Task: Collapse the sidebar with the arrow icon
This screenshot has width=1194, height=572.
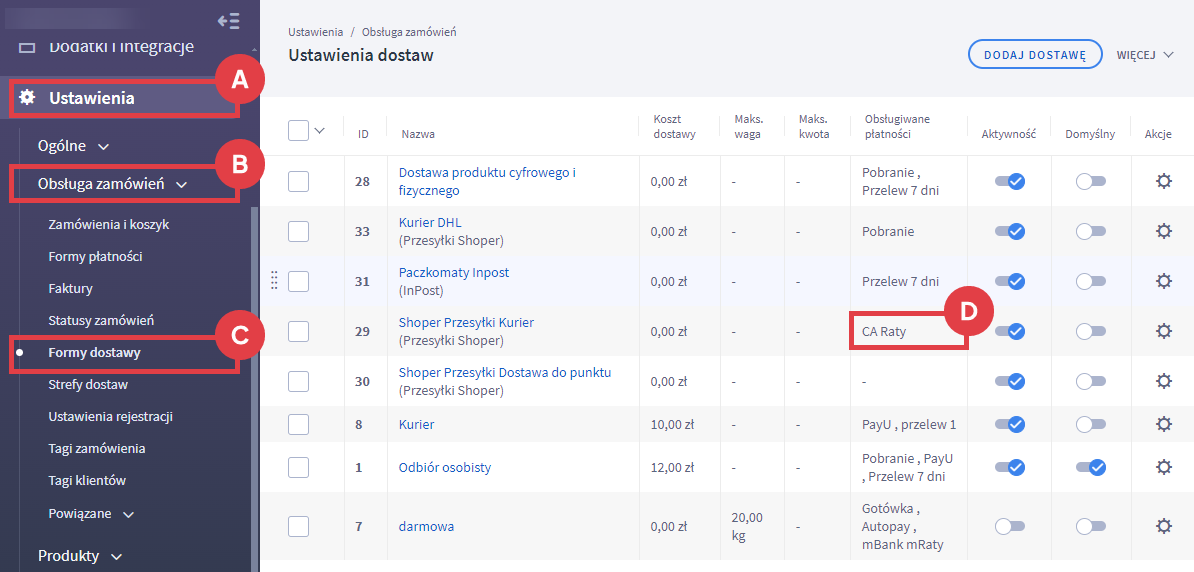Action: coord(228,20)
